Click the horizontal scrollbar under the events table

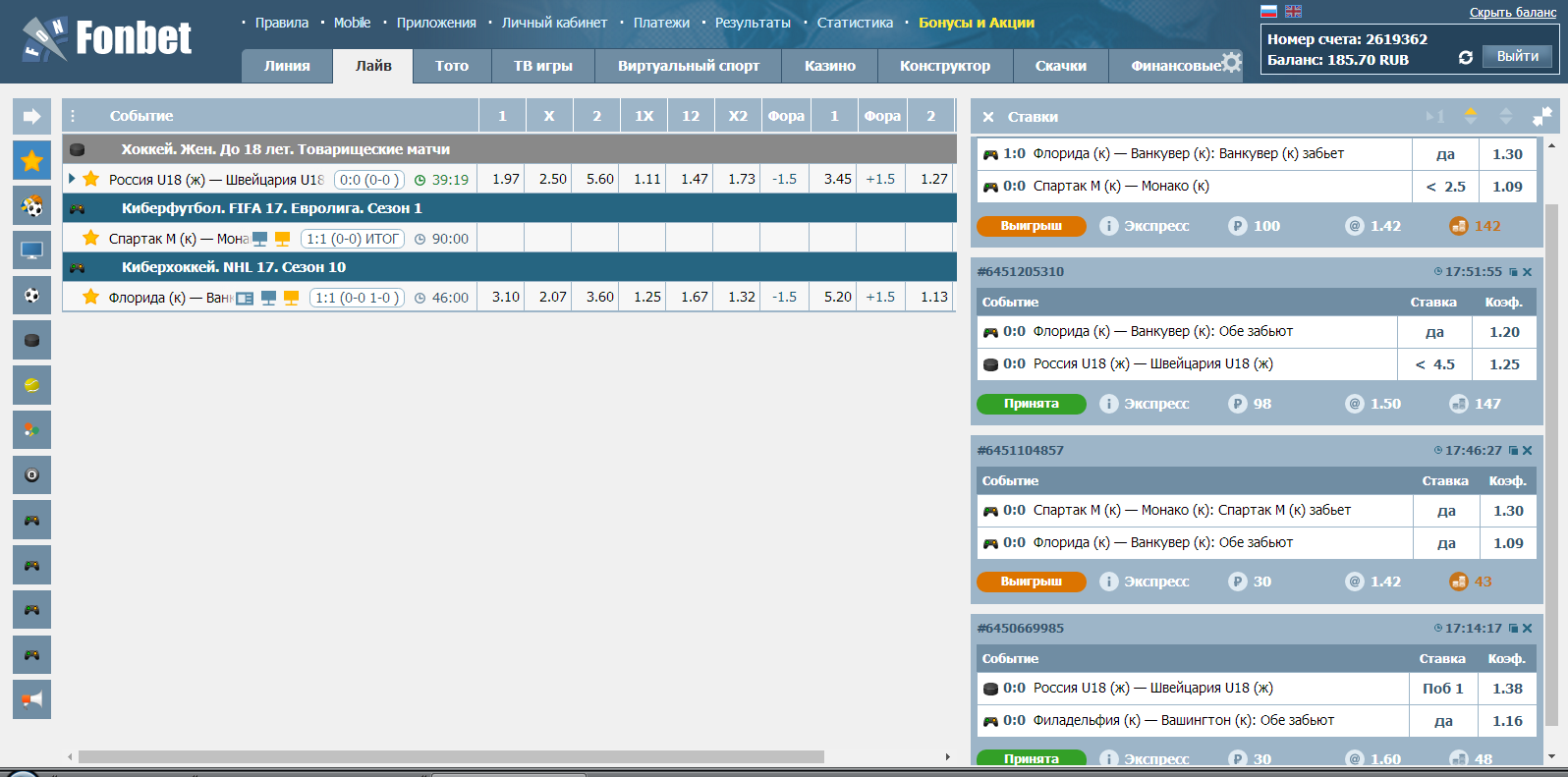pos(451,756)
